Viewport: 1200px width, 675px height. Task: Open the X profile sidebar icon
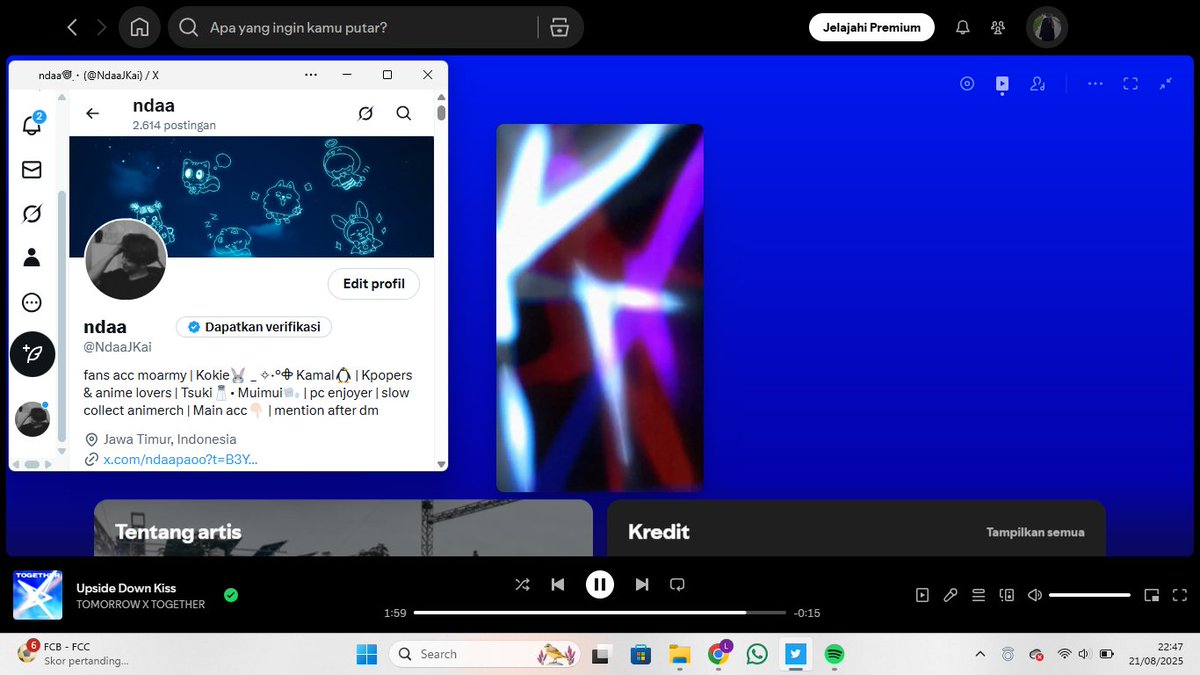pyautogui.click(x=32, y=258)
